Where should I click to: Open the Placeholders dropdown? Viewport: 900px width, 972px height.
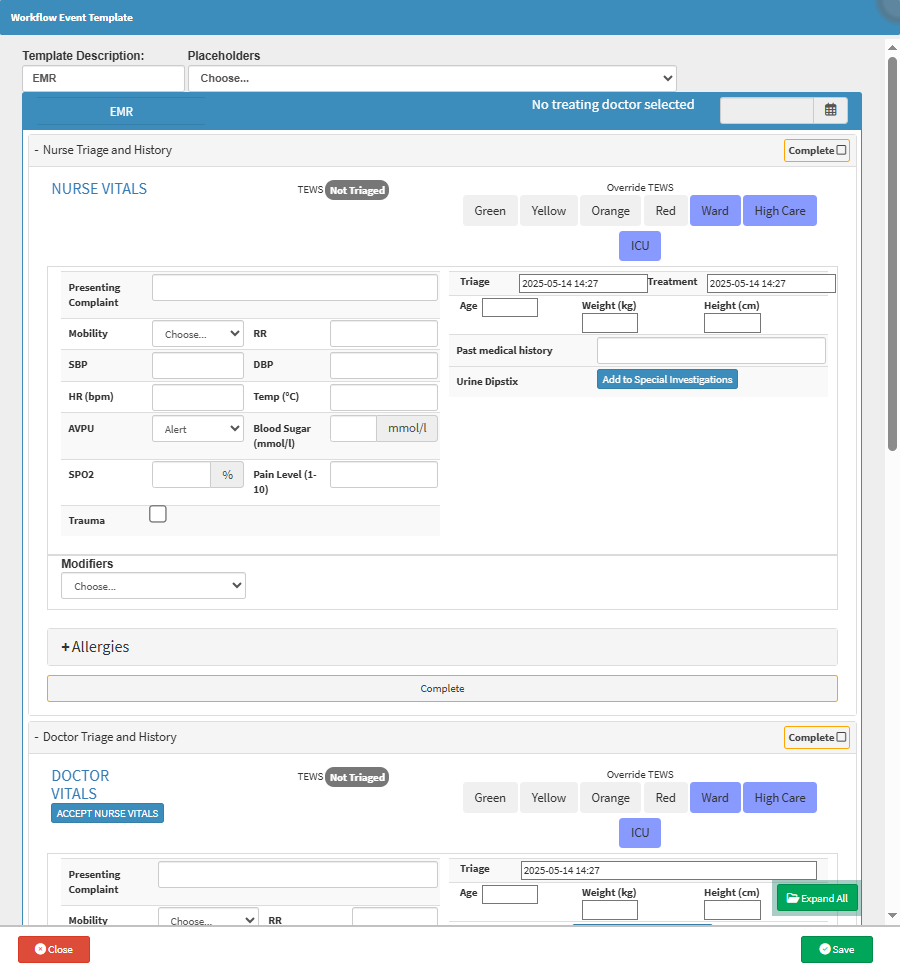432,78
